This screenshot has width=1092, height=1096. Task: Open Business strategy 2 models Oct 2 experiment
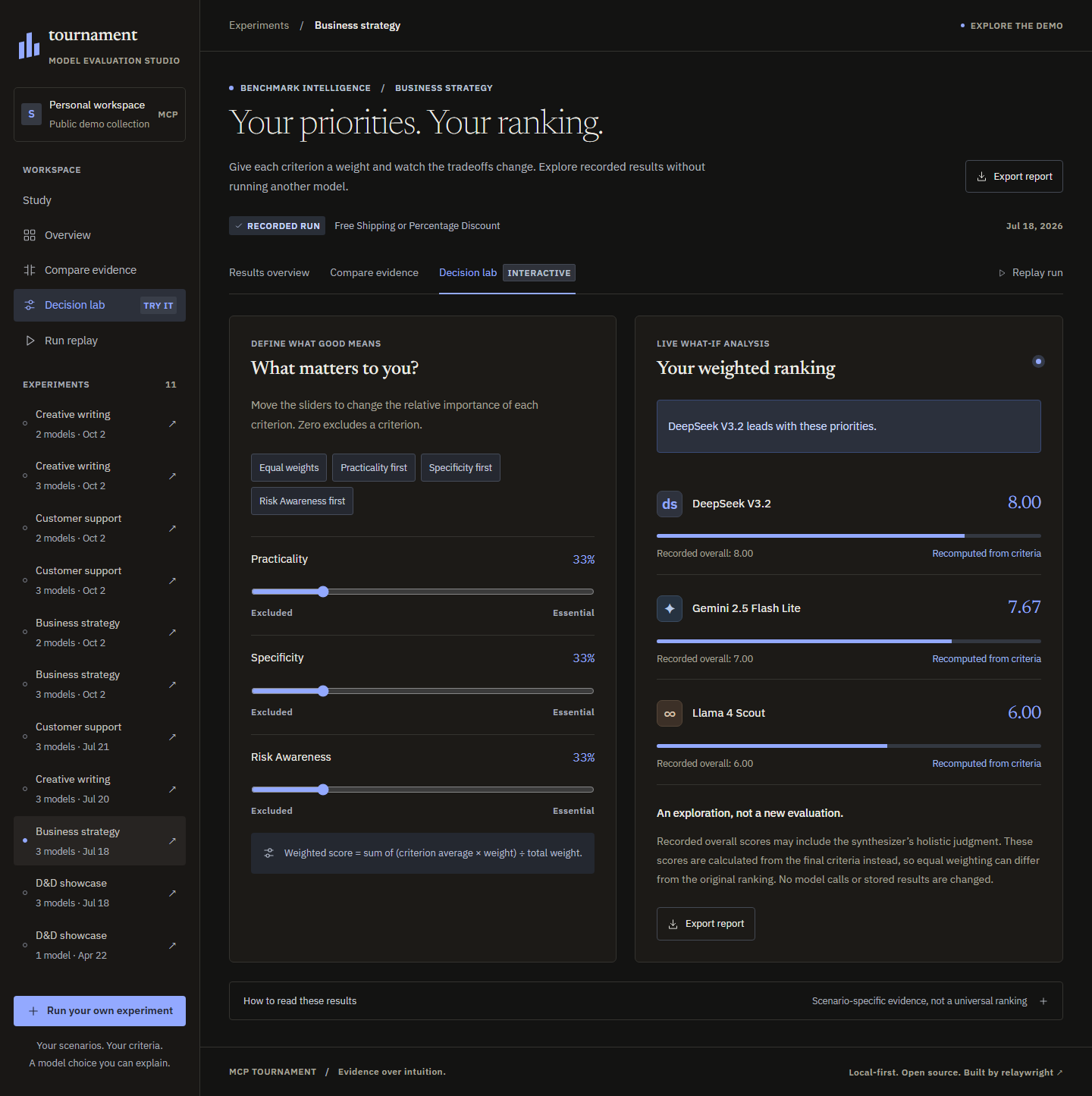(x=99, y=633)
